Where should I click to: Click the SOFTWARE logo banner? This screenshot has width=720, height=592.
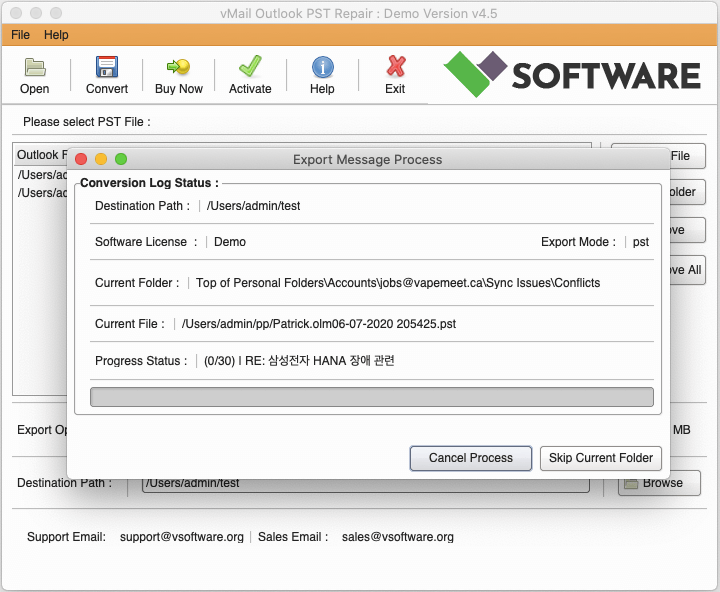point(572,75)
